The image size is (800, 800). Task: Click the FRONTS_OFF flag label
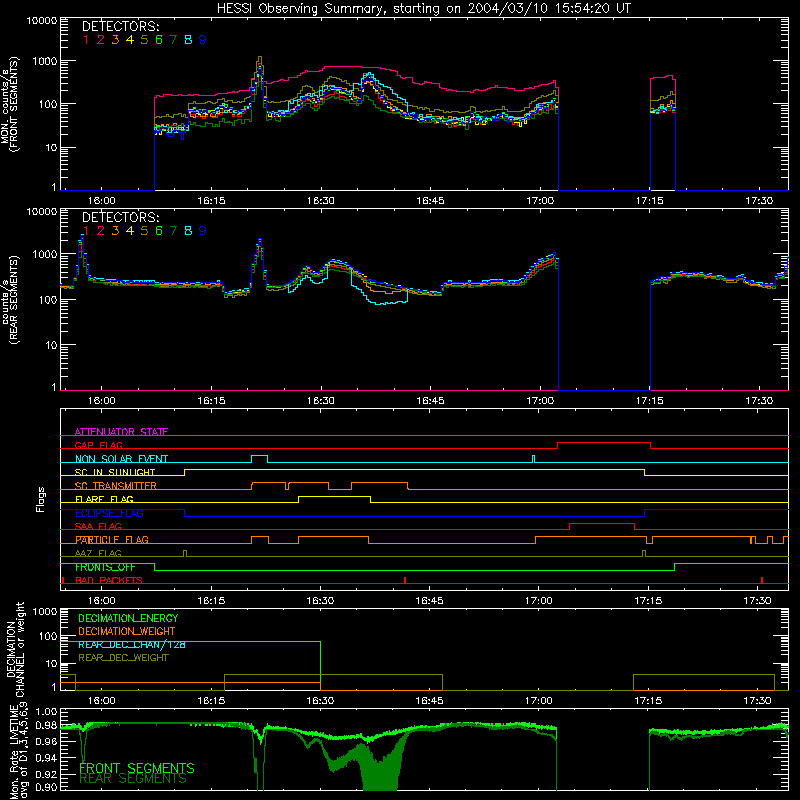point(105,567)
